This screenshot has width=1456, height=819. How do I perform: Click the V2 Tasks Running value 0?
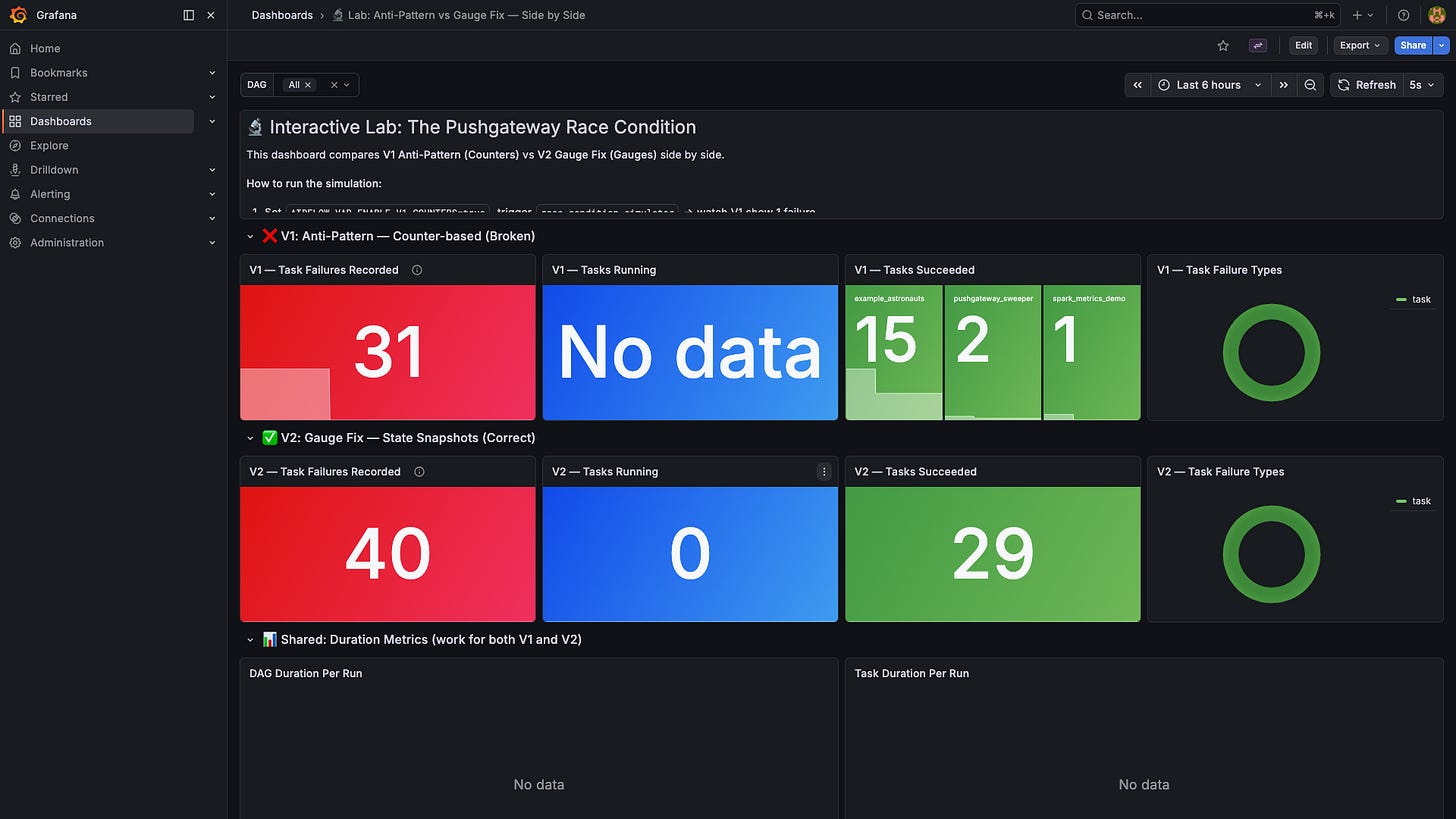point(690,554)
